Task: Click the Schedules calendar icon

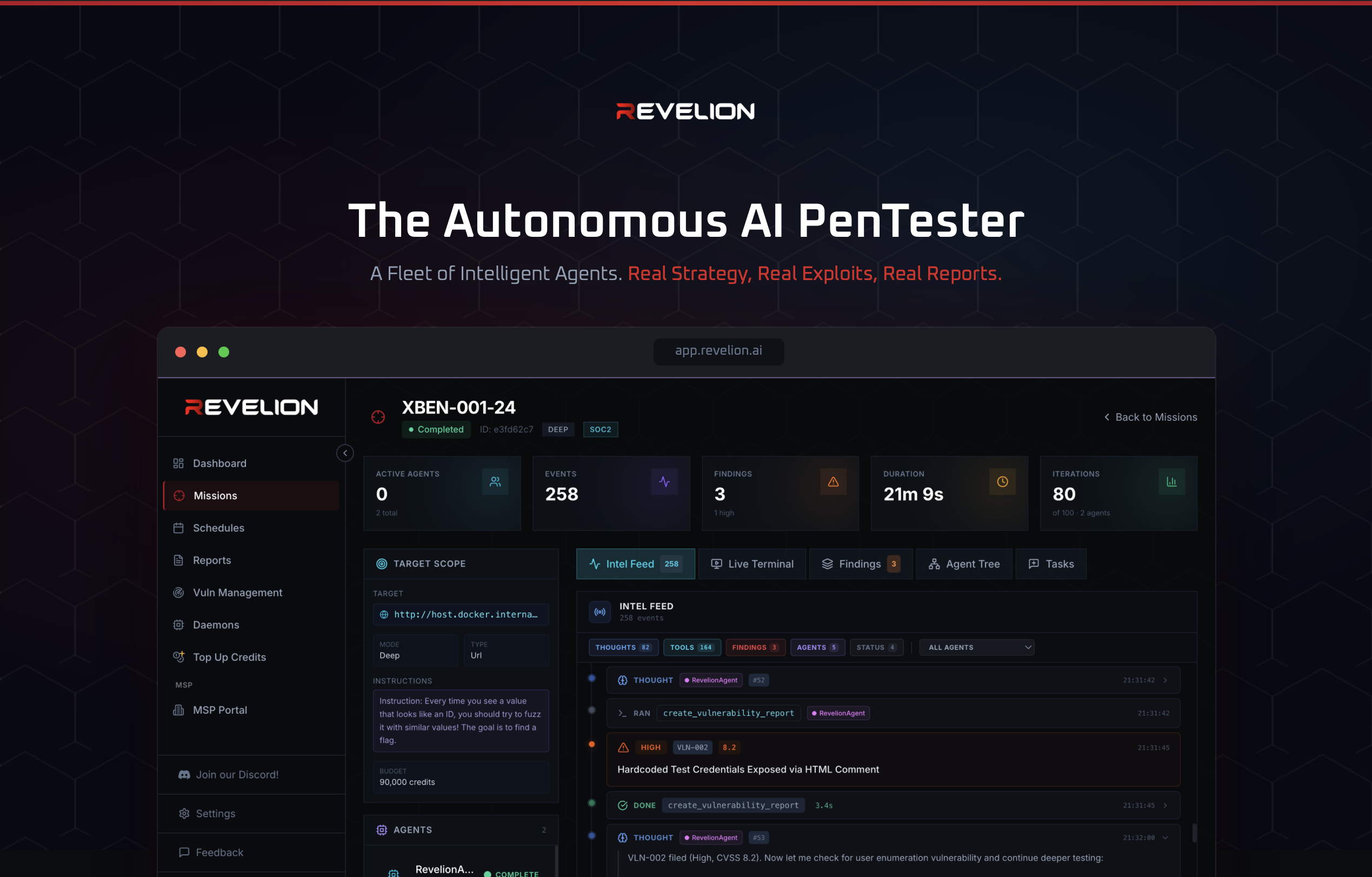Action: click(178, 528)
